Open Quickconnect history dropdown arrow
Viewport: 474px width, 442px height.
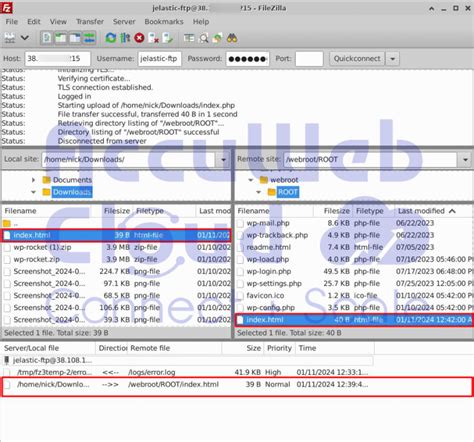point(393,59)
